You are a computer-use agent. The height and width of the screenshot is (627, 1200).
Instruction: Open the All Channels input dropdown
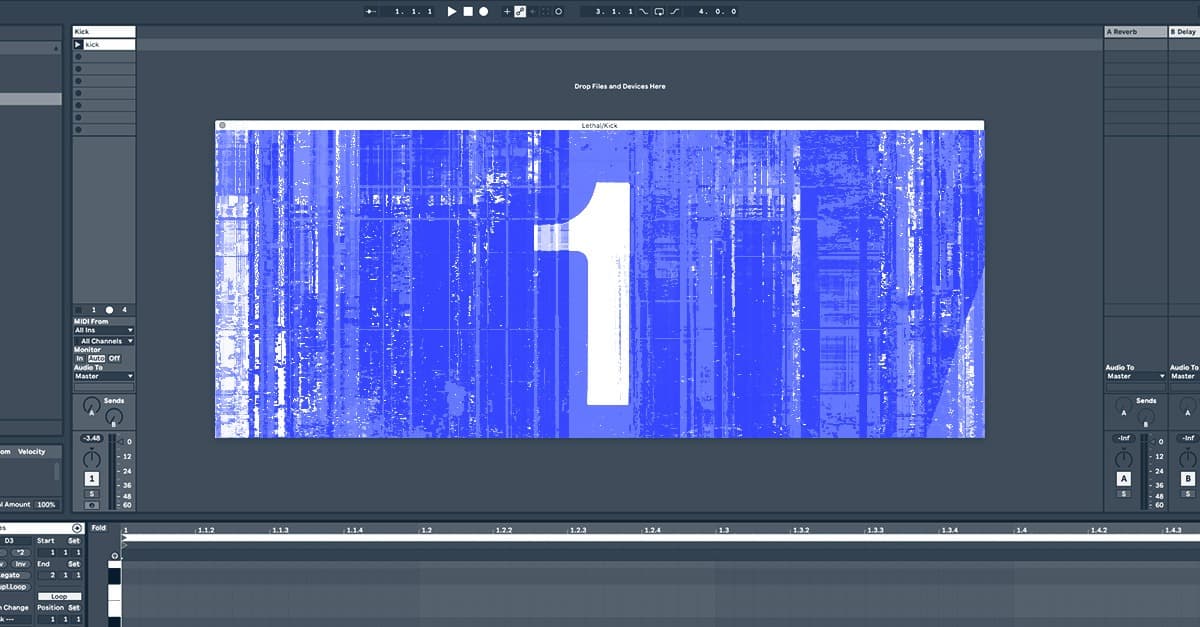[x=103, y=341]
